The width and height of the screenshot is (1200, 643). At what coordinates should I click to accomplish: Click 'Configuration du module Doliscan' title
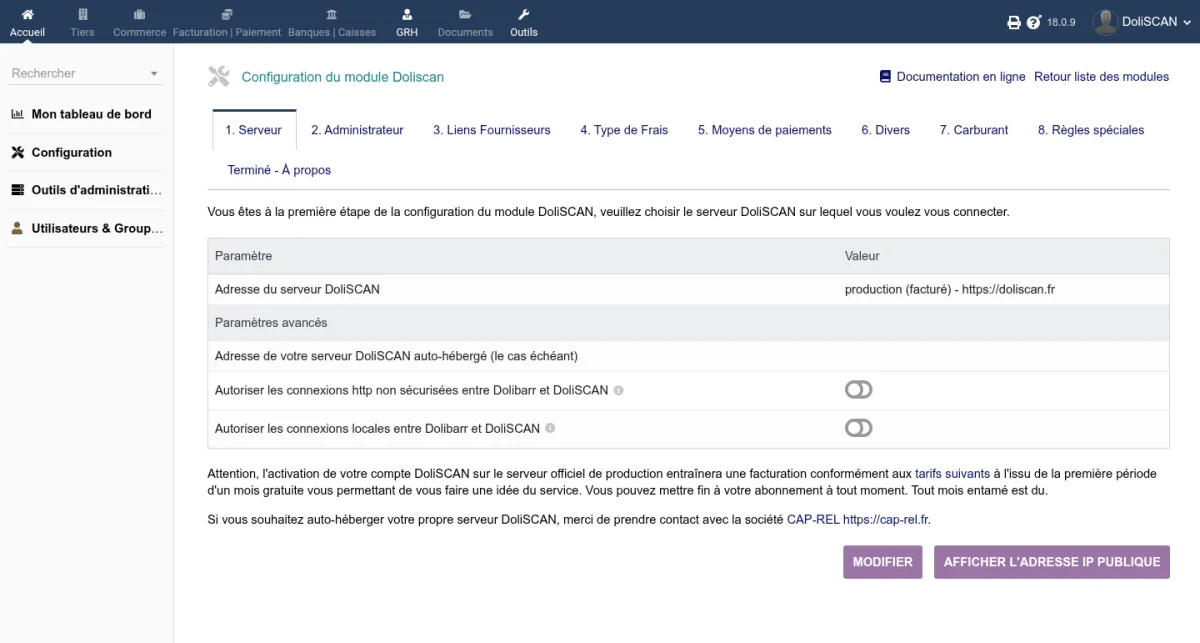343,76
